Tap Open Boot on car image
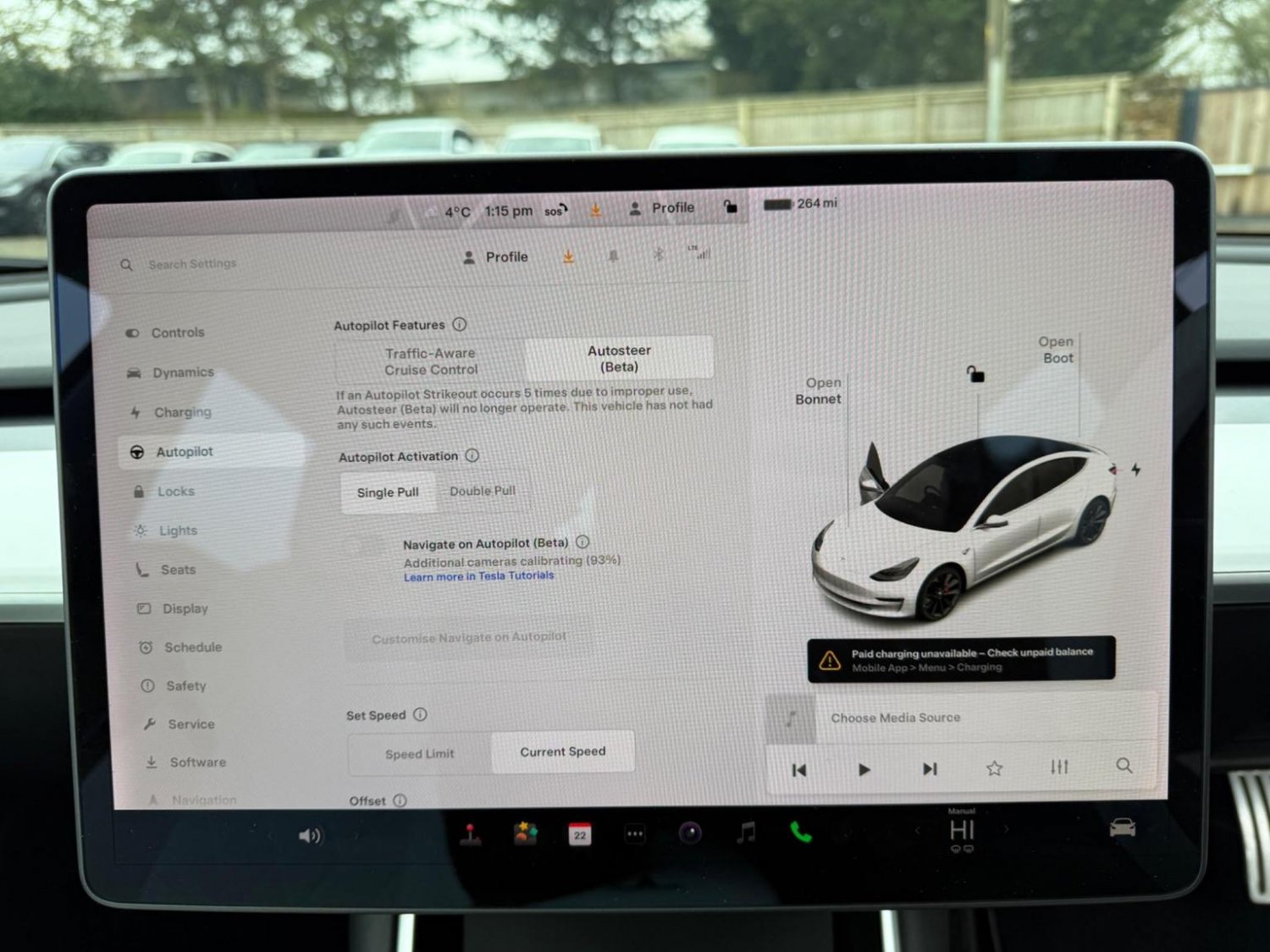This screenshot has width=1270, height=952. (1056, 349)
